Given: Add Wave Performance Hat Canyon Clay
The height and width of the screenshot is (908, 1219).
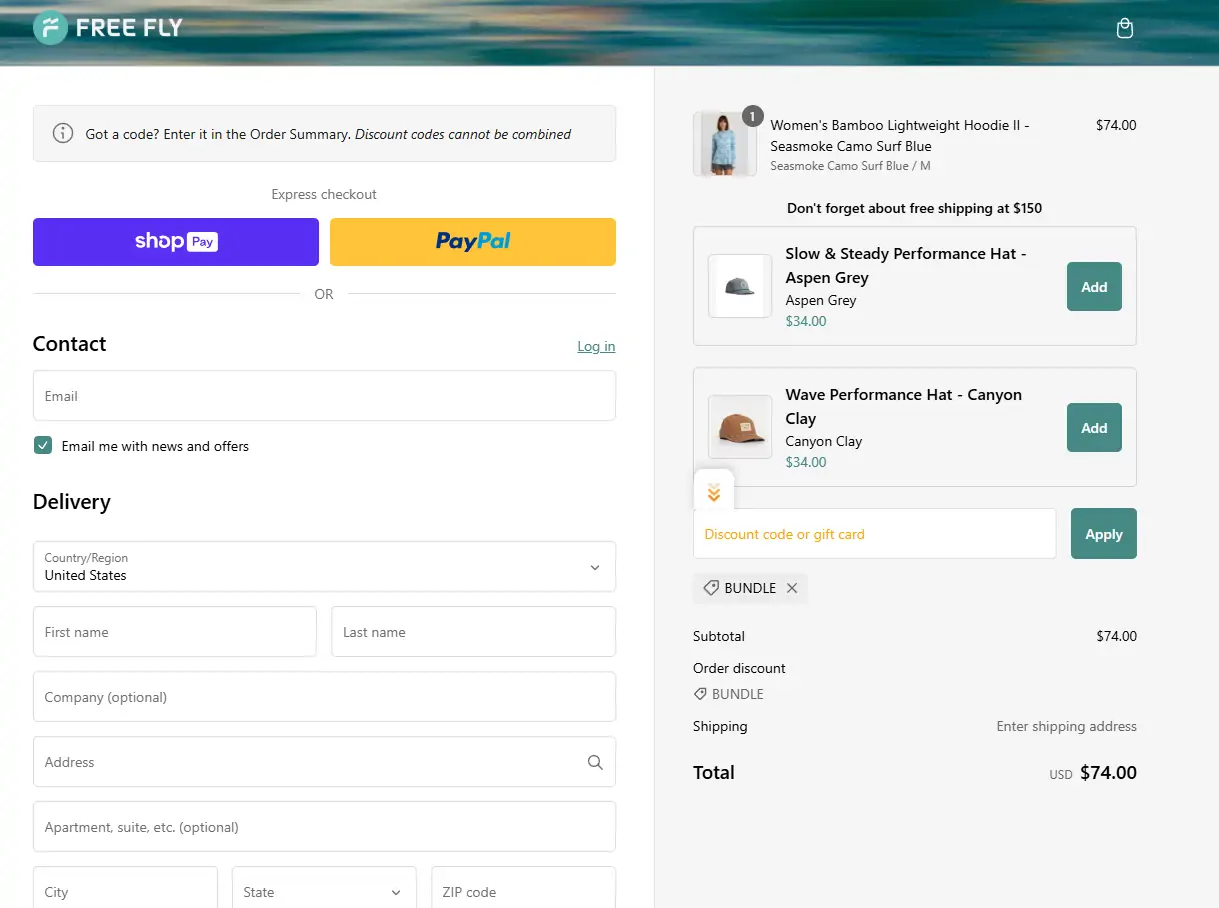Looking at the screenshot, I should (x=1094, y=428).
